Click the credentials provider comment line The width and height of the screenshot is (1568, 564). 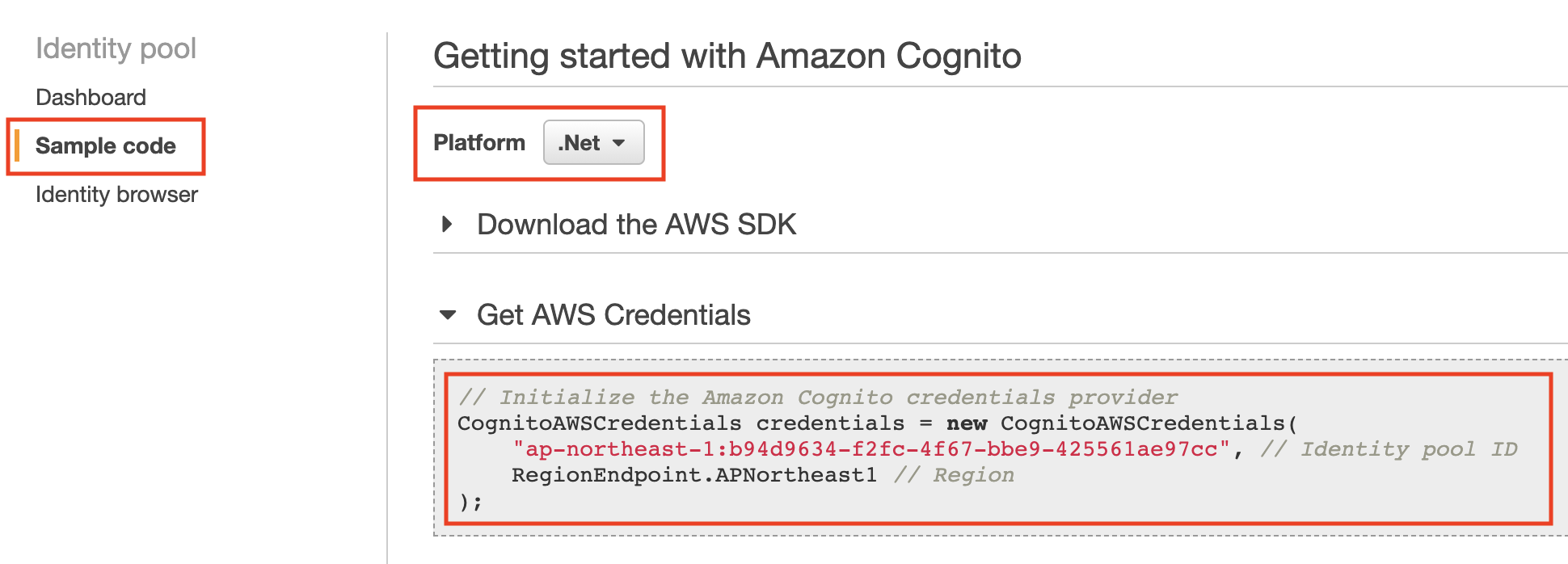click(x=816, y=397)
